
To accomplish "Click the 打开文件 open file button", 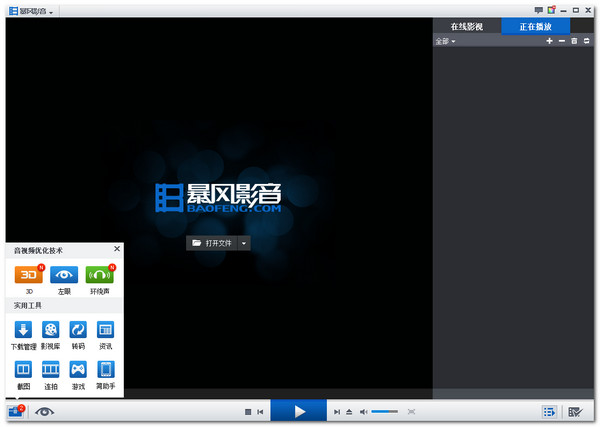I will 212,243.
